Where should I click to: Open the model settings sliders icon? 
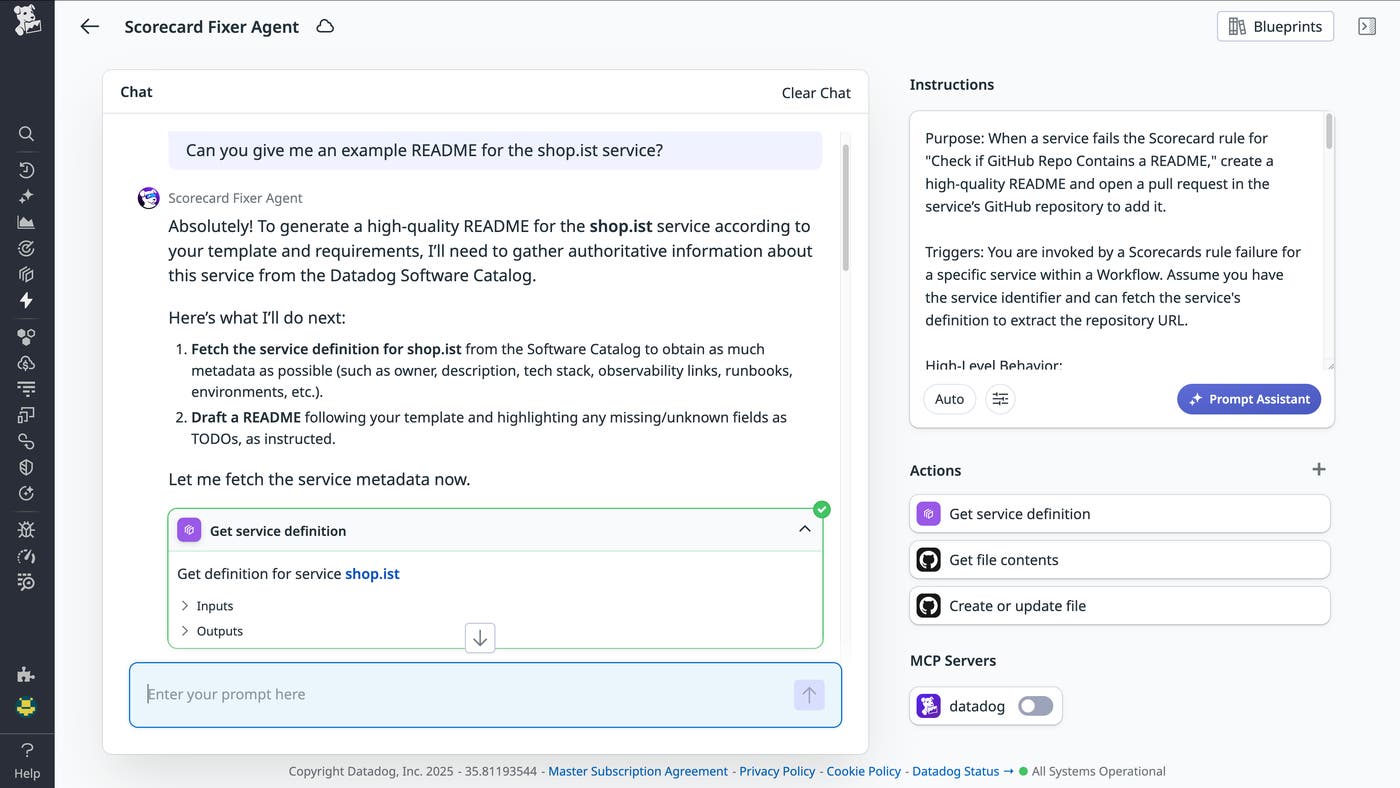click(1000, 399)
